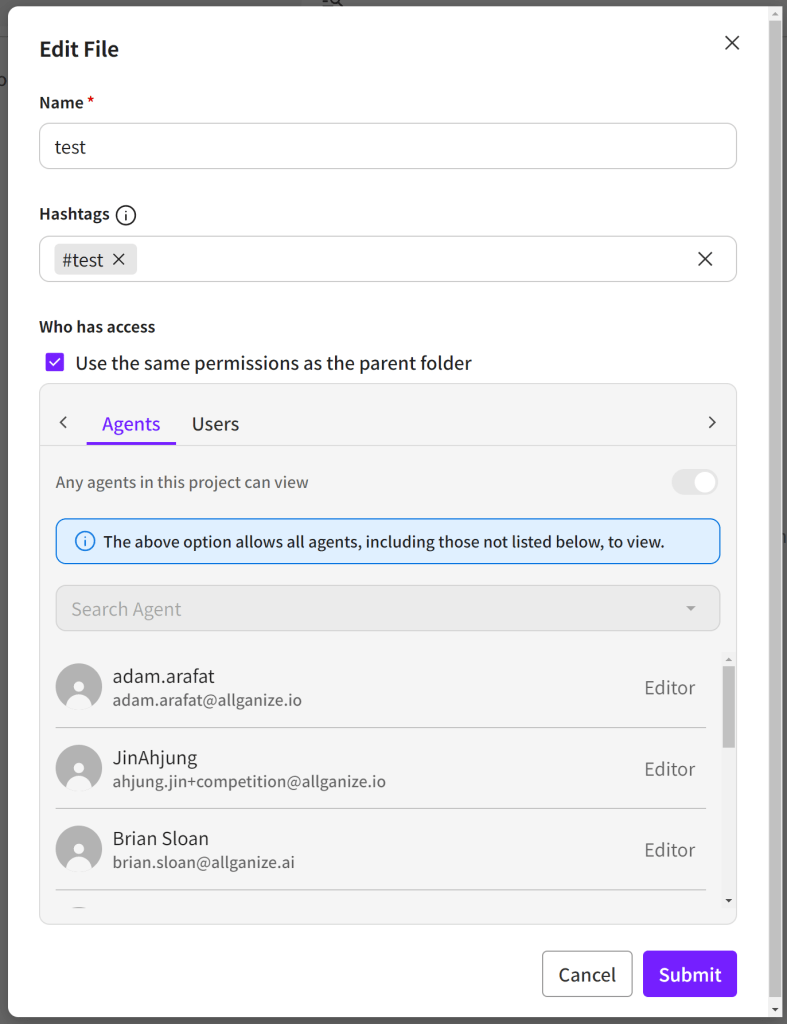Clear all hashtags with the field X icon

point(705,258)
